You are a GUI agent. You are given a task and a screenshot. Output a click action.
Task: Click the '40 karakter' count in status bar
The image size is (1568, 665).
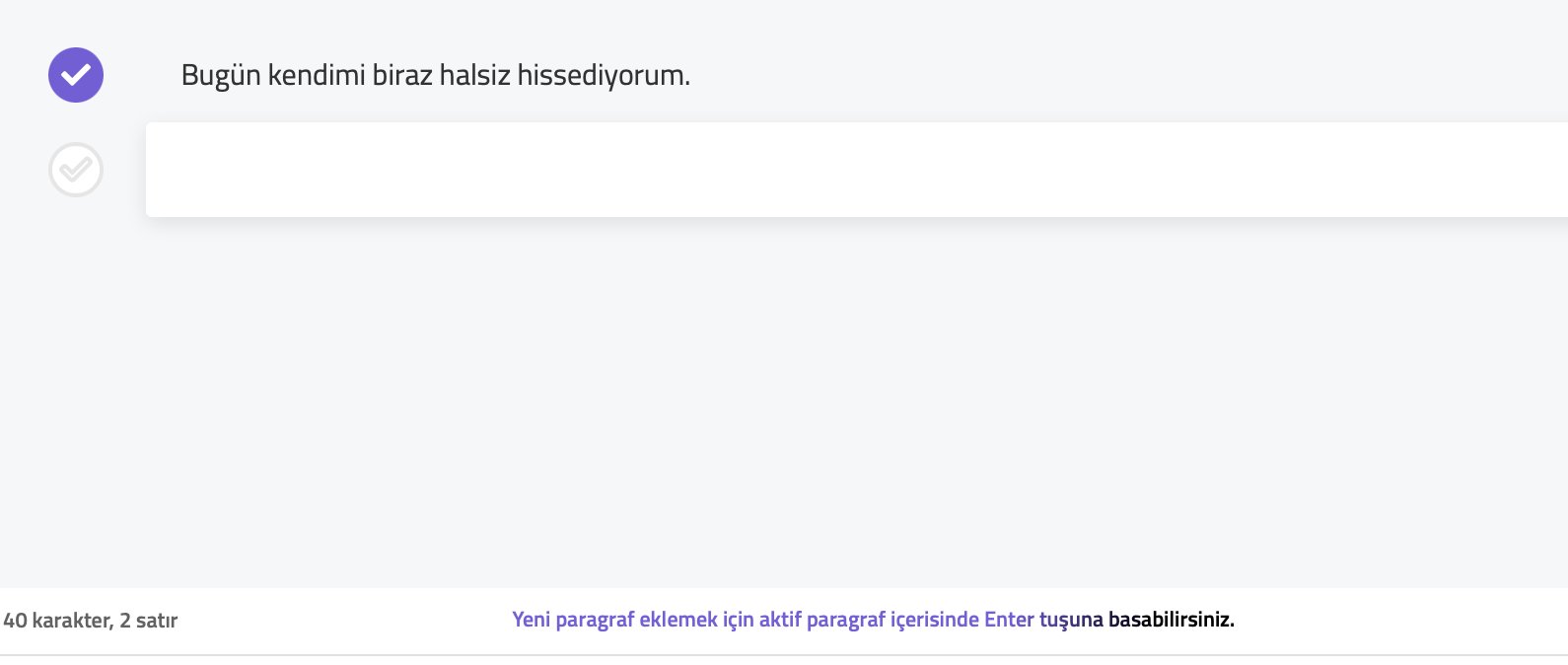(x=56, y=621)
